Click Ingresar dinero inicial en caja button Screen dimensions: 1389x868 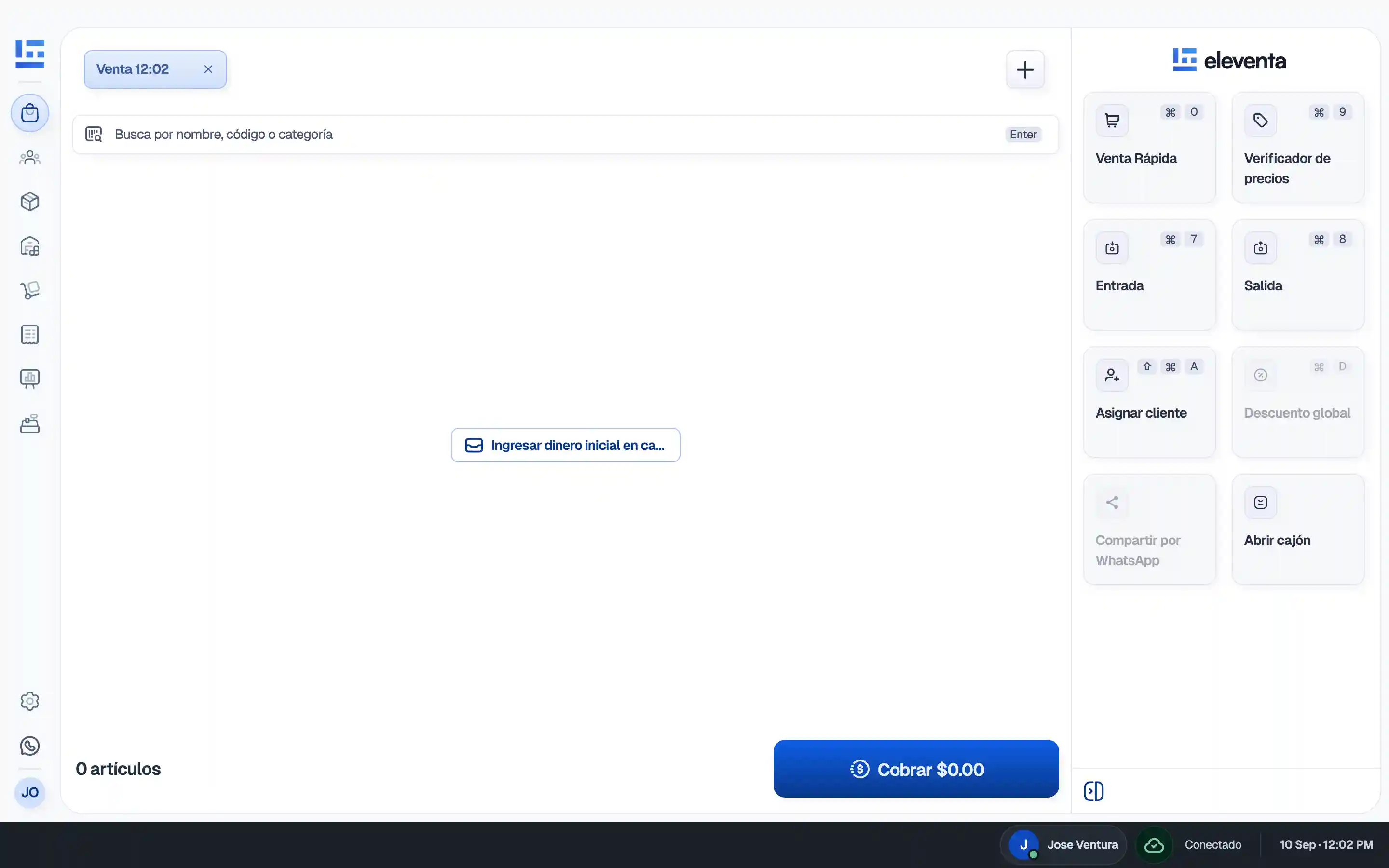click(565, 445)
